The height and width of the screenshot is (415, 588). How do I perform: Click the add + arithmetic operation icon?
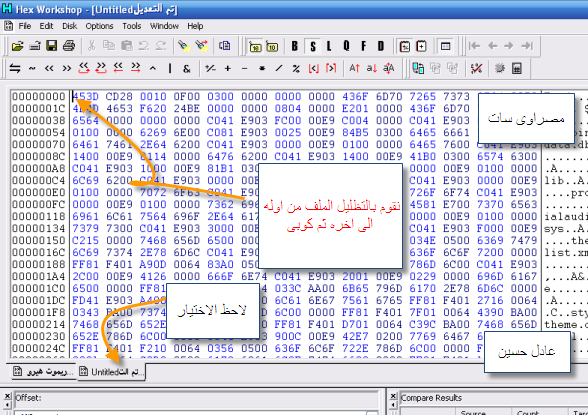pos(227,69)
